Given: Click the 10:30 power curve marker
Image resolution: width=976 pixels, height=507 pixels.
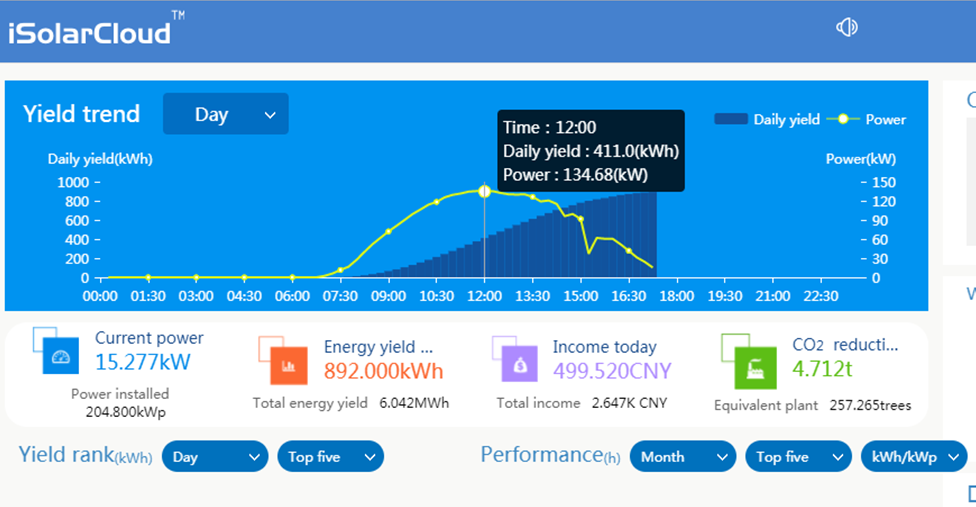Looking at the screenshot, I should pyautogui.click(x=436, y=202).
